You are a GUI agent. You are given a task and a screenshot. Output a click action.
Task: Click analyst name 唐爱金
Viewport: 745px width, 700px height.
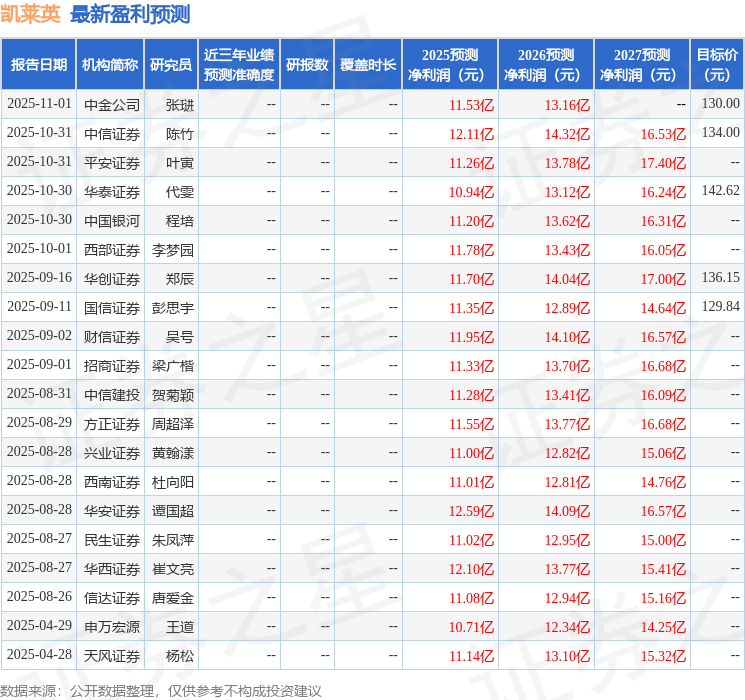click(173, 597)
